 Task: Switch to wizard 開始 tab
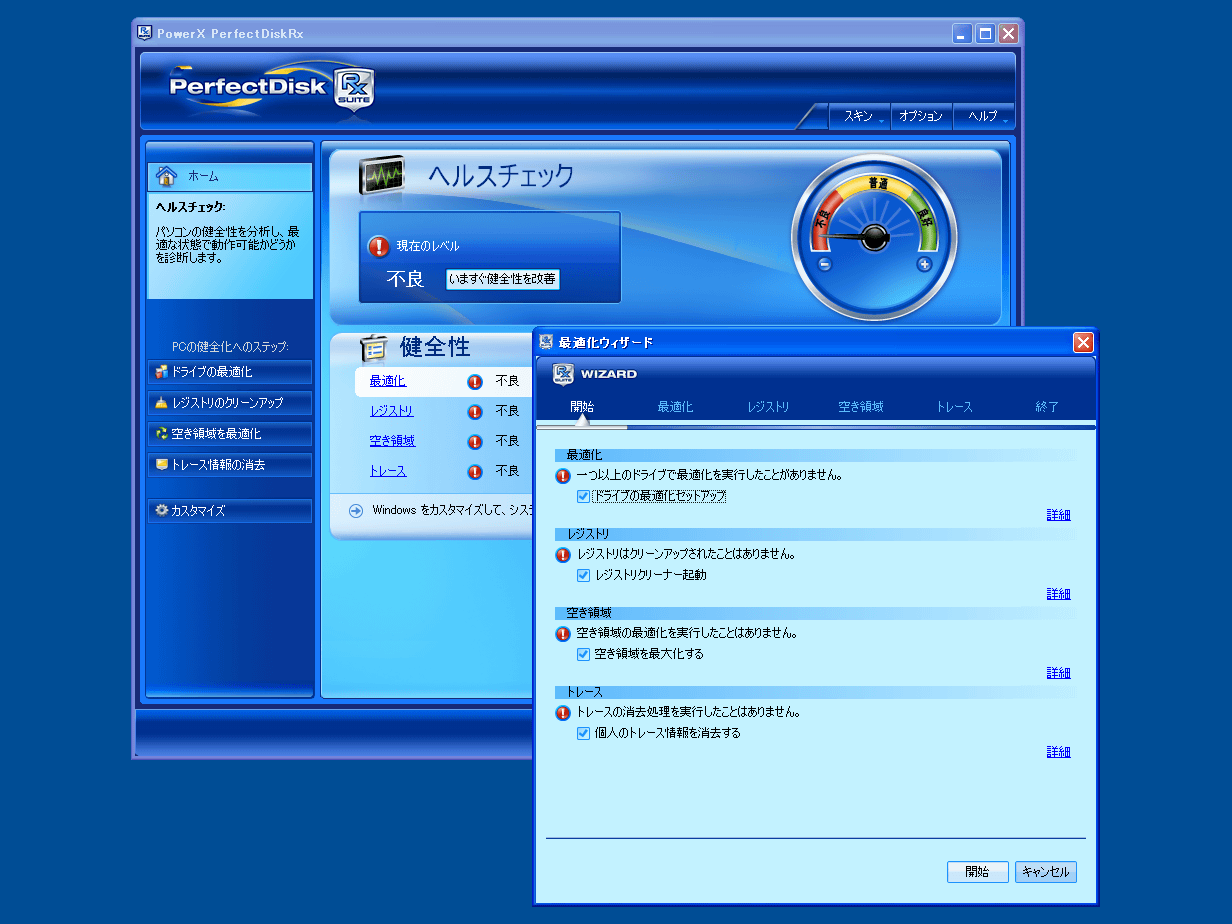(x=582, y=407)
